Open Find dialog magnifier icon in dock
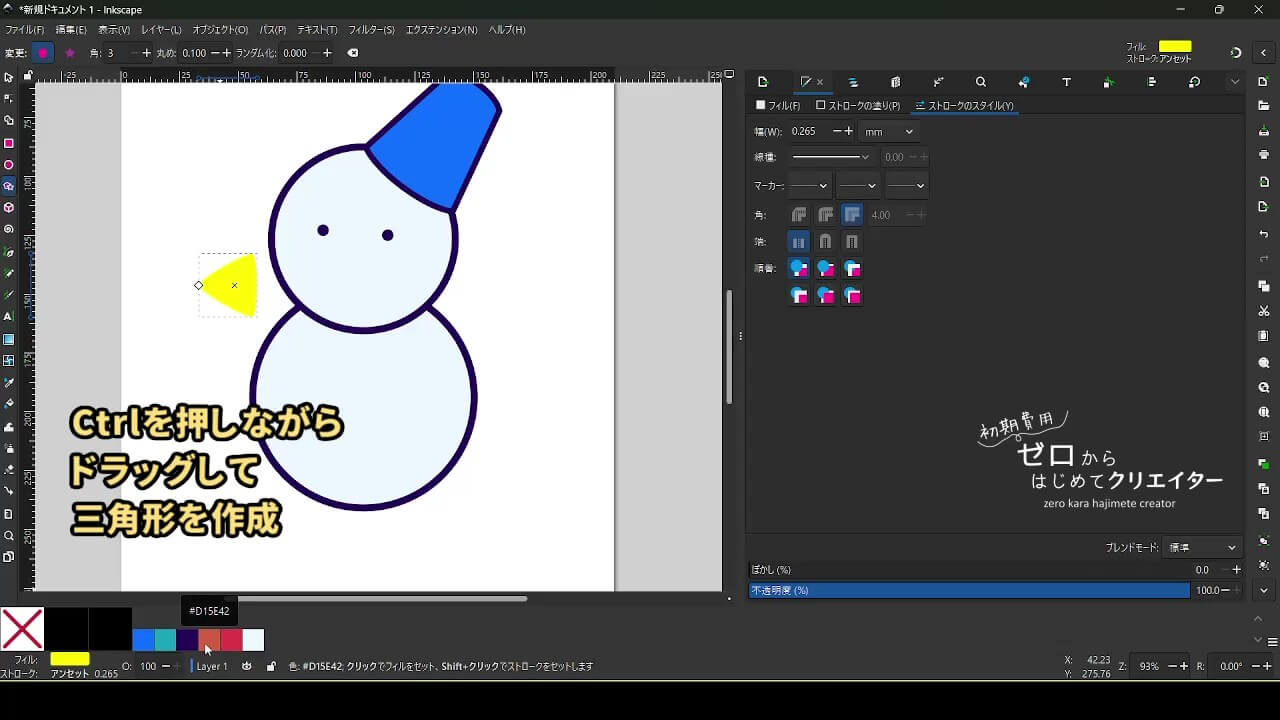Viewport: 1280px width, 720px height. (x=981, y=82)
